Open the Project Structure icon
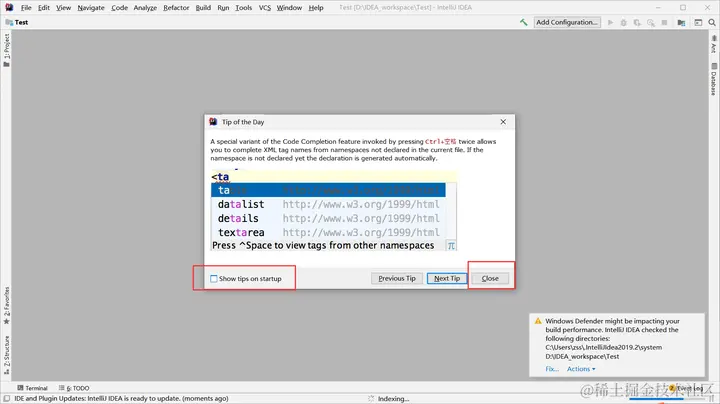Image resolution: width=720 pixels, height=404 pixels. click(681, 22)
